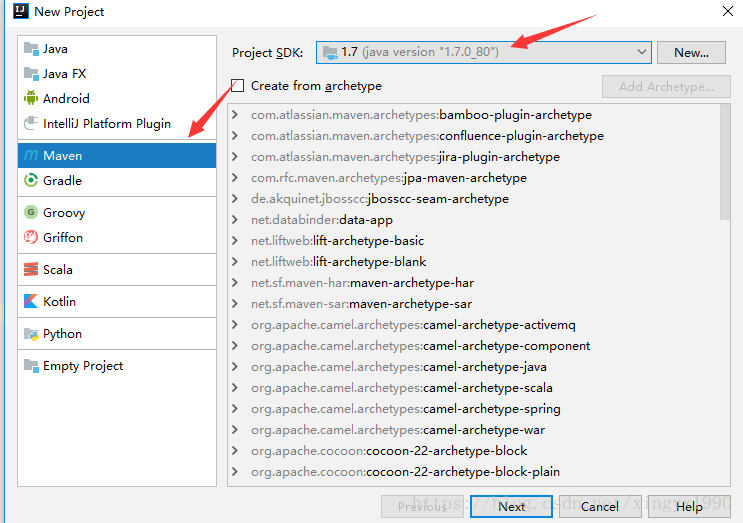Image resolution: width=743 pixels, height=523 pixels.
Task: Select IntelliJ Platform Plugin project type
Action: point(107,124)
